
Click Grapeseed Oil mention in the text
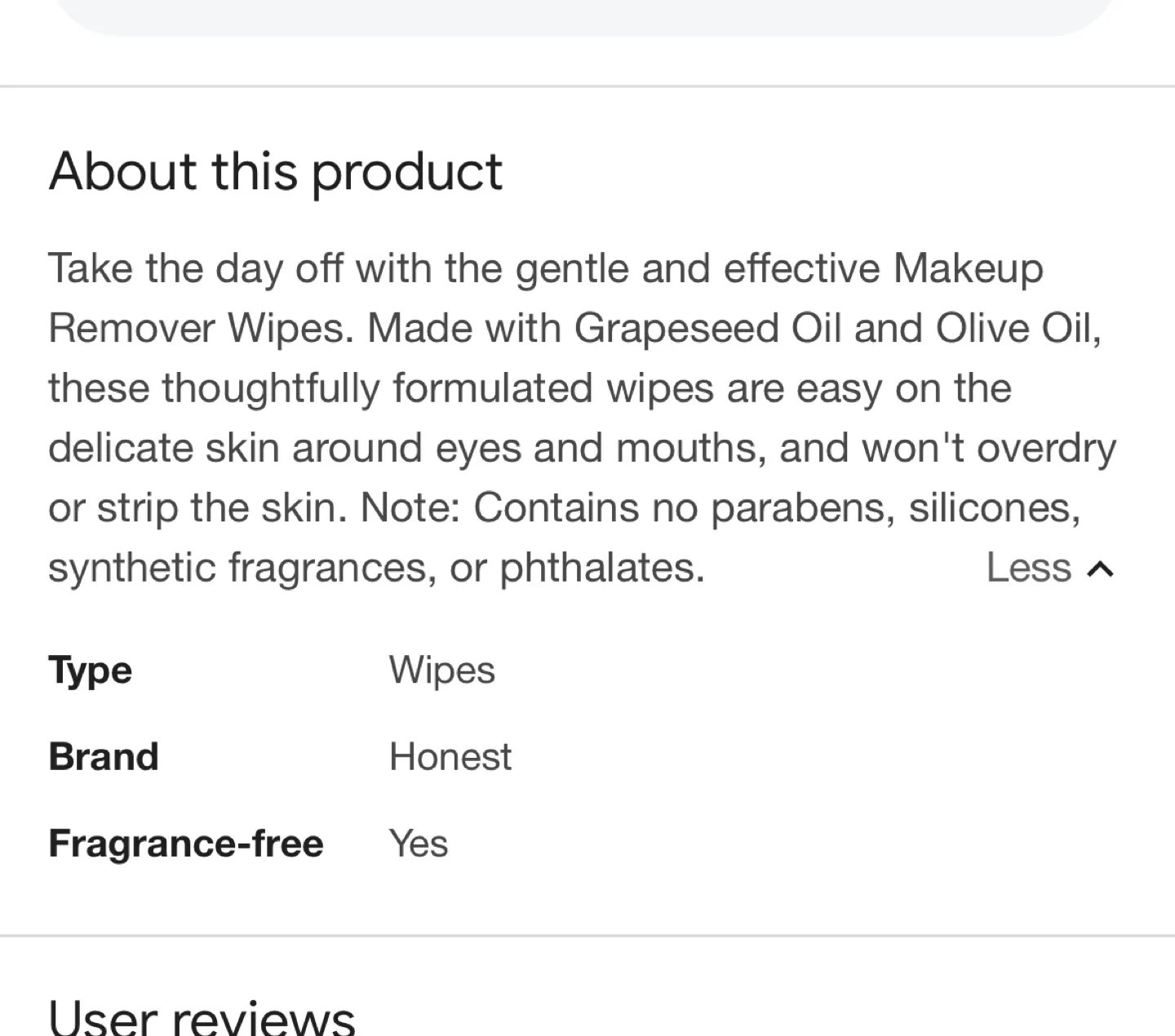coord(708,327)
